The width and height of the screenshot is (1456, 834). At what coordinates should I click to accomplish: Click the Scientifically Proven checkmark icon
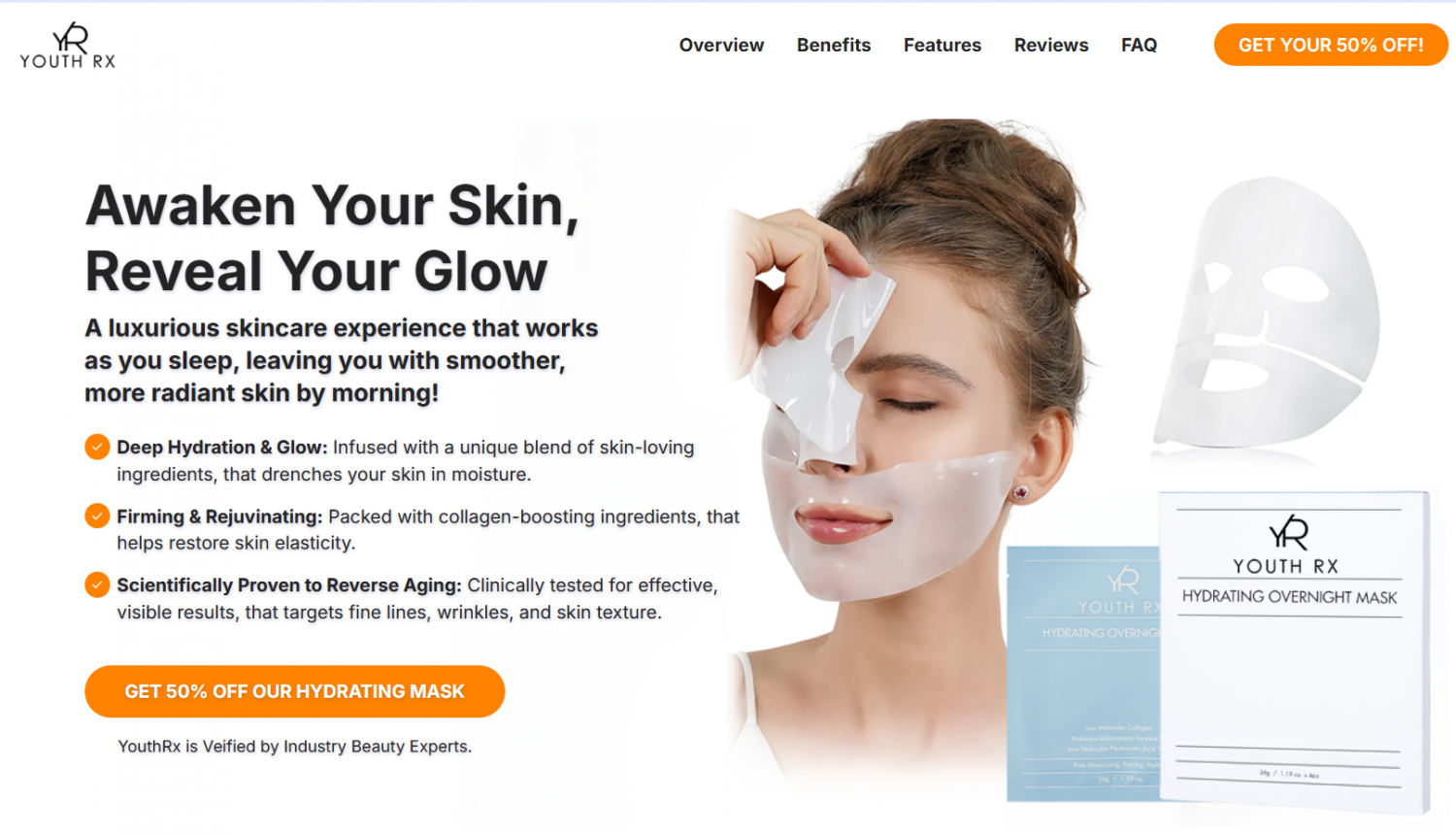point(97,584)
